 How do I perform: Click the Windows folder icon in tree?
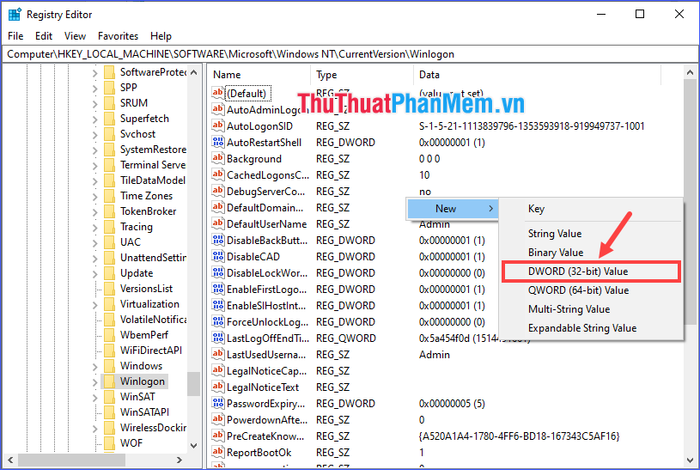click(x=109, y=366)
